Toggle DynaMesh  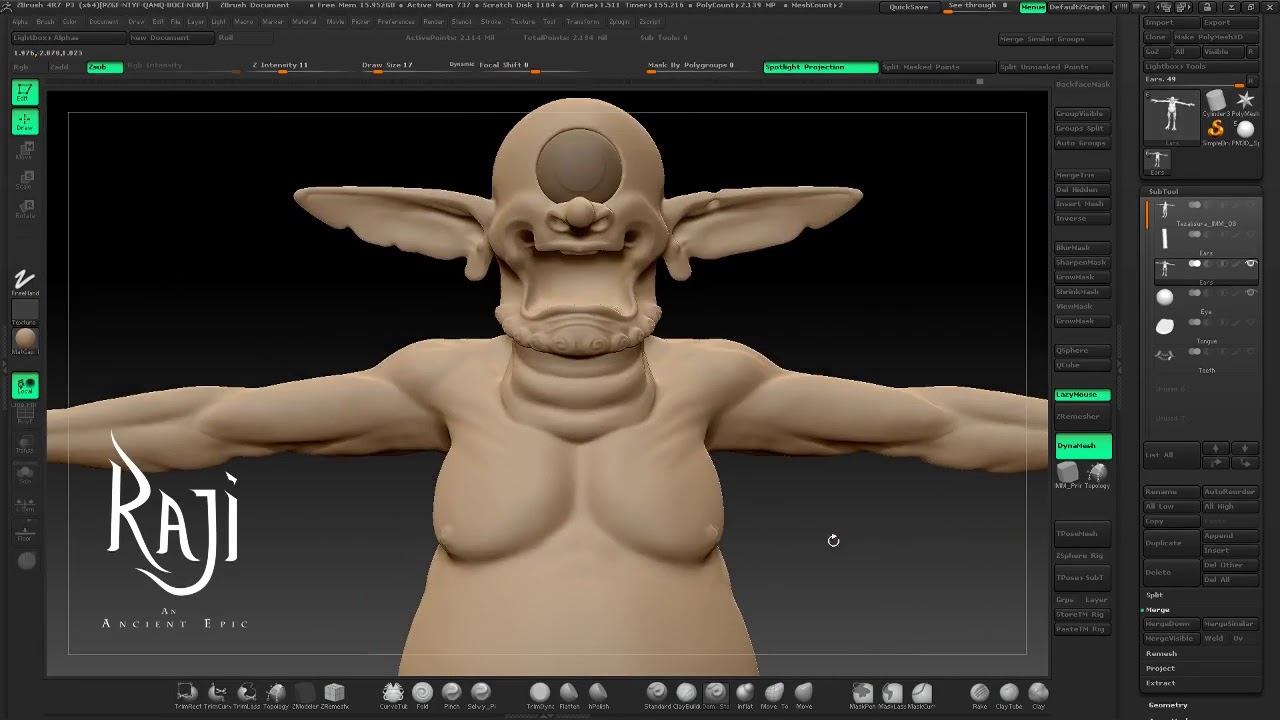coord(1083,446)
